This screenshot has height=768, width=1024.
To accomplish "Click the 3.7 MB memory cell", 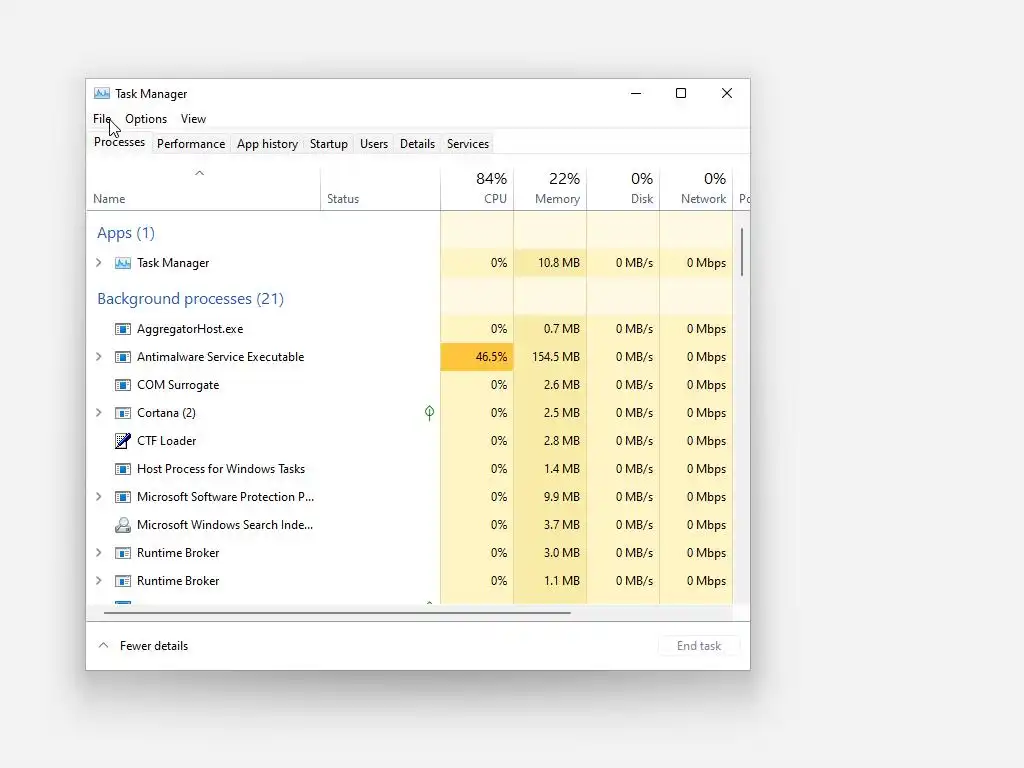I will coord(550,524).
